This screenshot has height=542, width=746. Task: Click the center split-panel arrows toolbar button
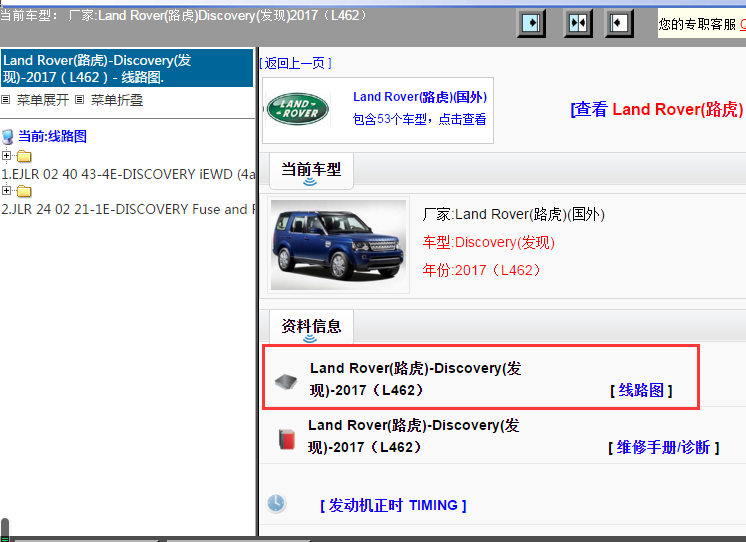(578, 23)
